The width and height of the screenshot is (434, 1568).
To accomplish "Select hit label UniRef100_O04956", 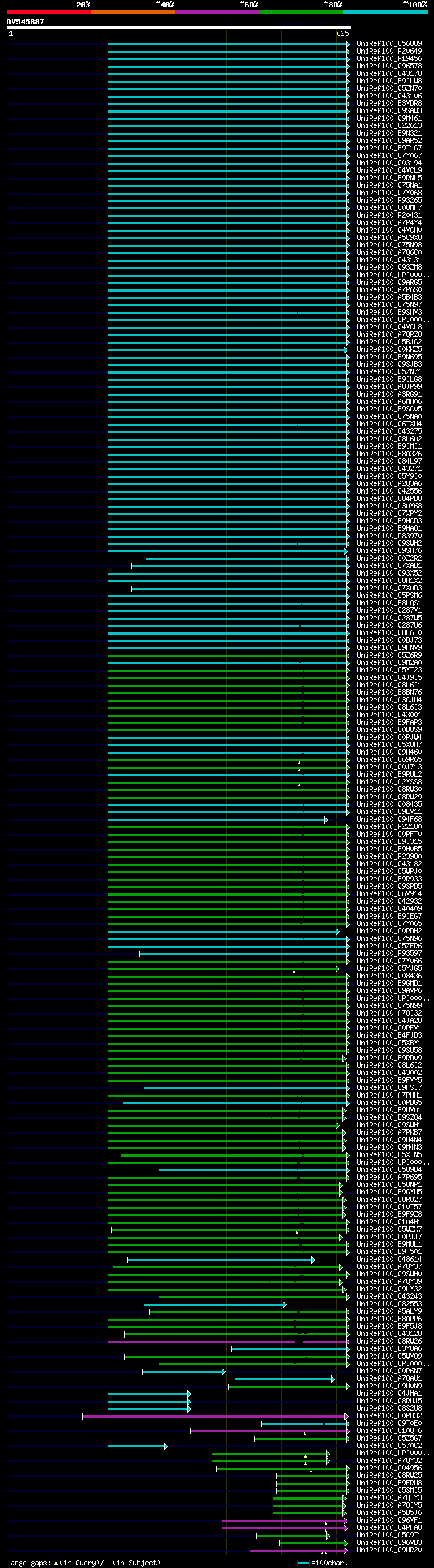I will 389,1468.
